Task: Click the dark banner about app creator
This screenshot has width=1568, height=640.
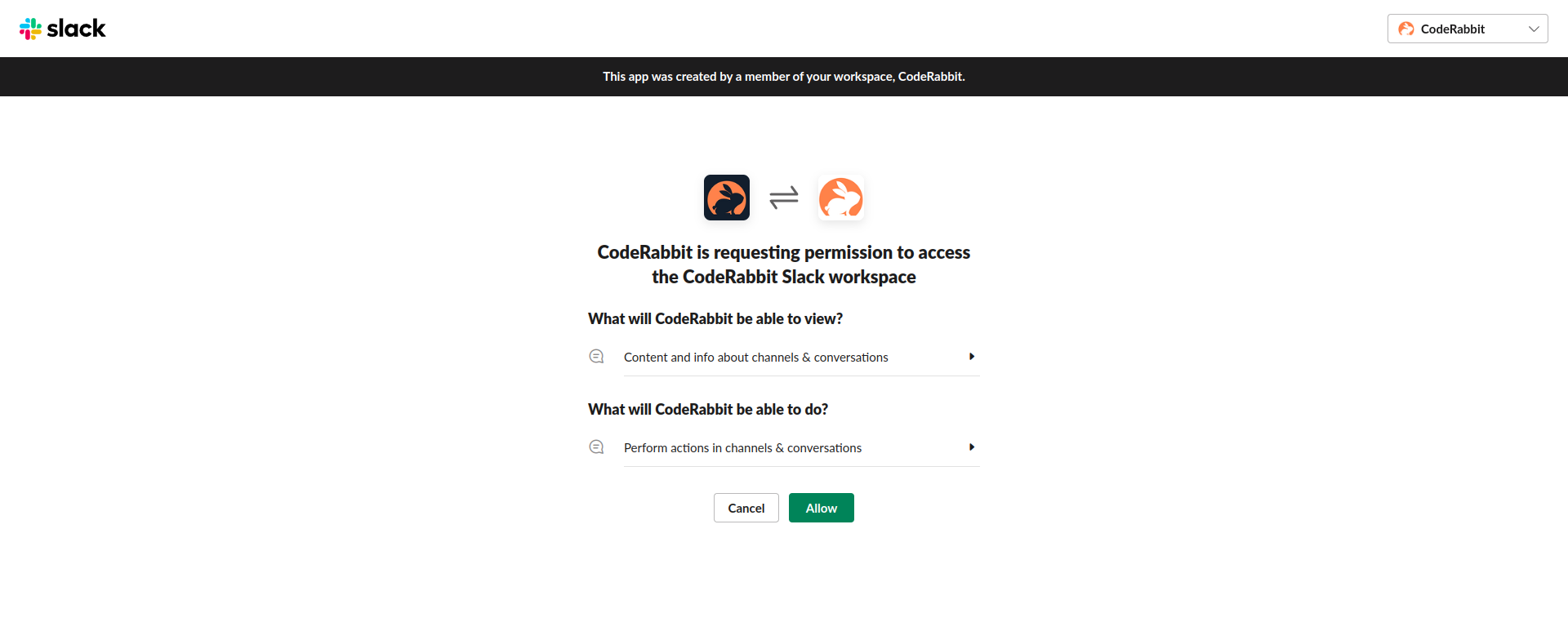Action: click(784, 77)
